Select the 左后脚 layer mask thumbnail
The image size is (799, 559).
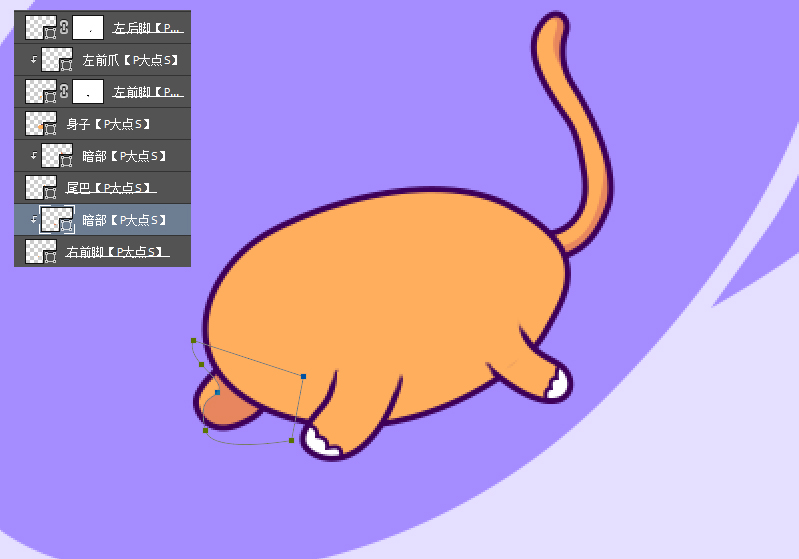click(90, 27)
